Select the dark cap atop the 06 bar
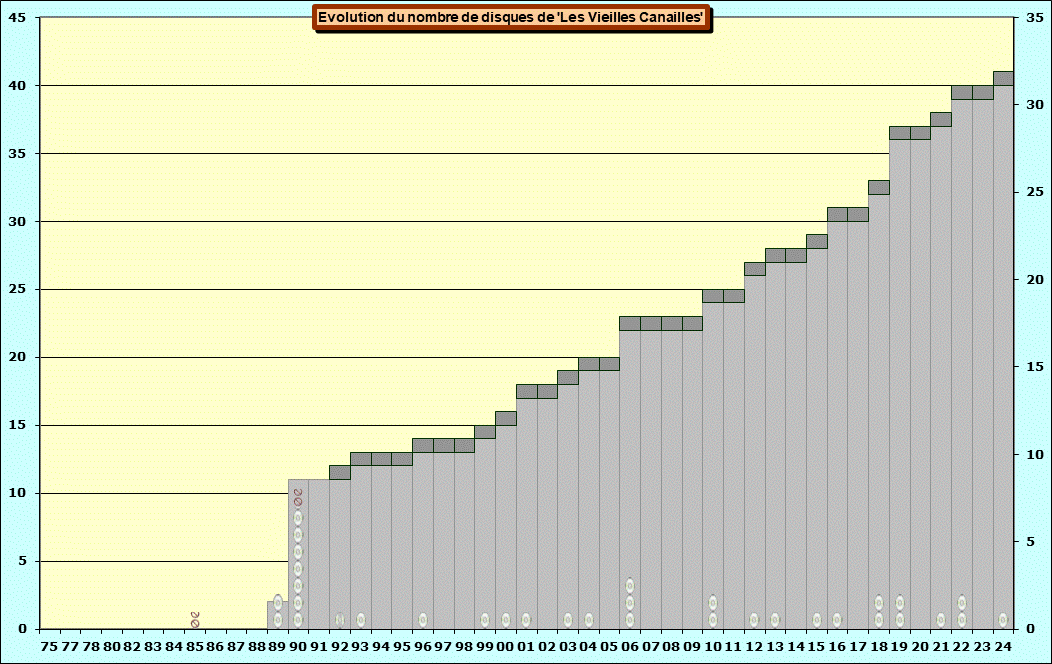1052x664 pixels. [x=630, y=323]
